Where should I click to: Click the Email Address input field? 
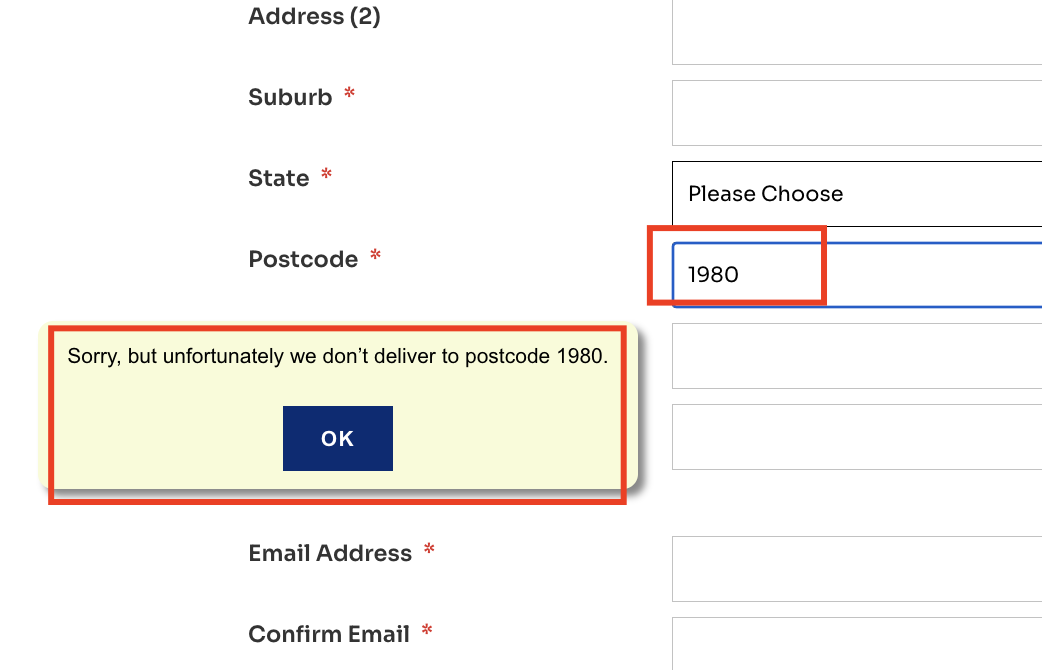[857, 569]
